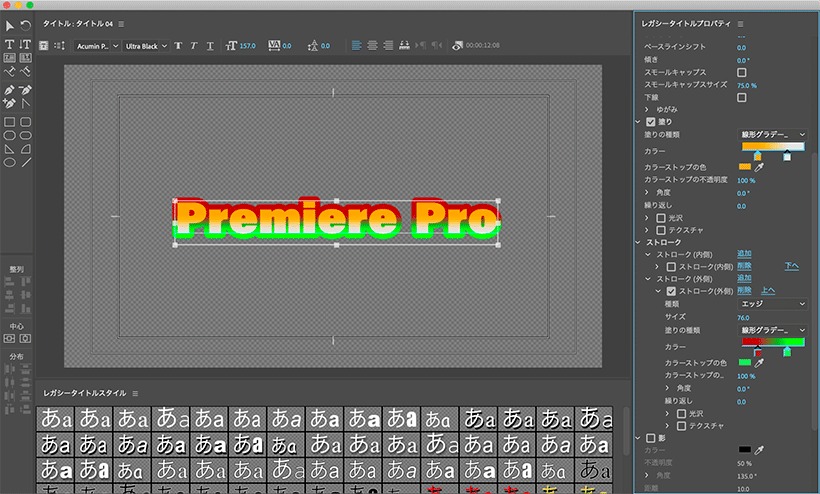Align text right

[x=388, y=45]
